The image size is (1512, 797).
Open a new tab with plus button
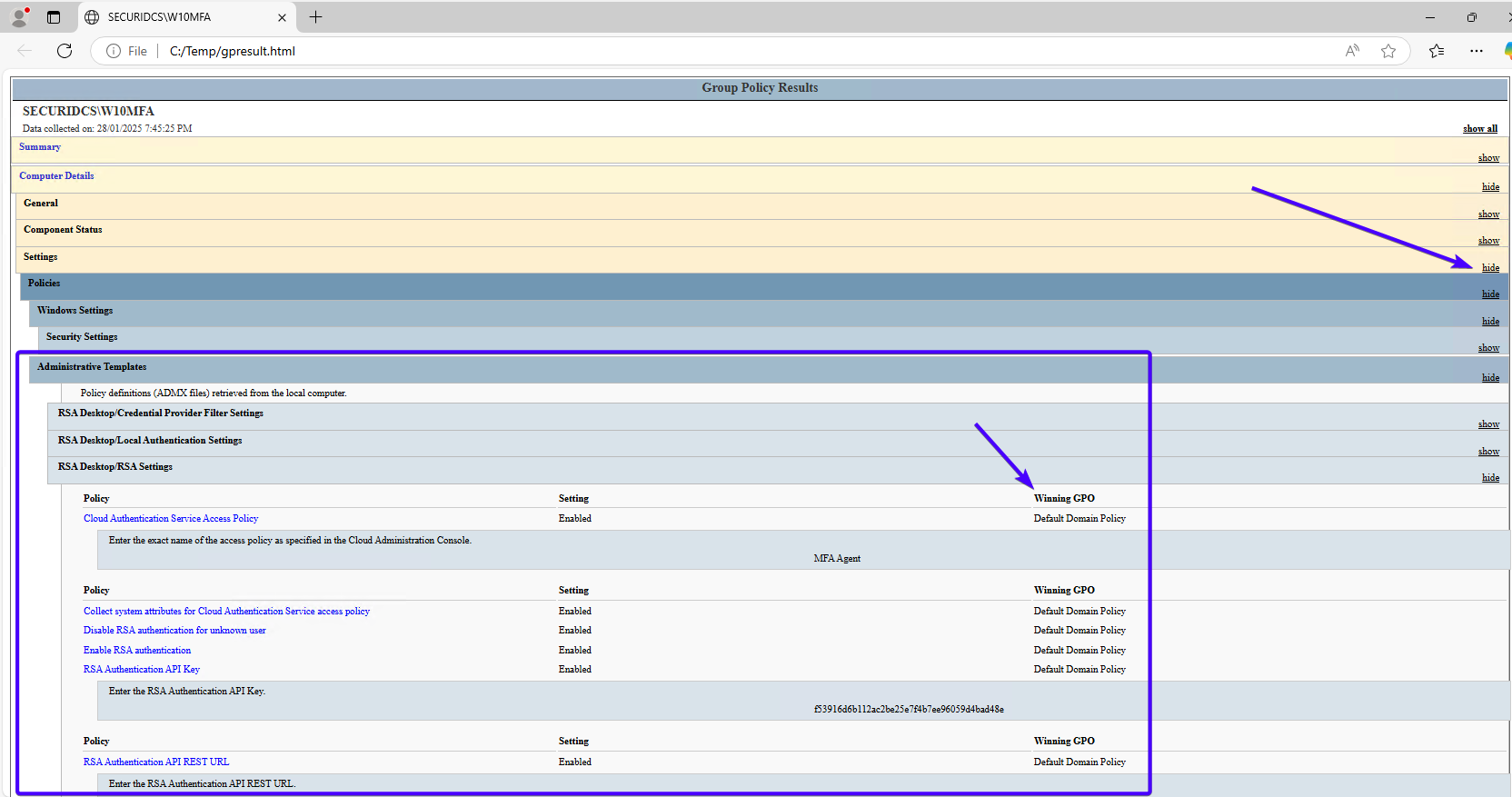pos(315,17)
